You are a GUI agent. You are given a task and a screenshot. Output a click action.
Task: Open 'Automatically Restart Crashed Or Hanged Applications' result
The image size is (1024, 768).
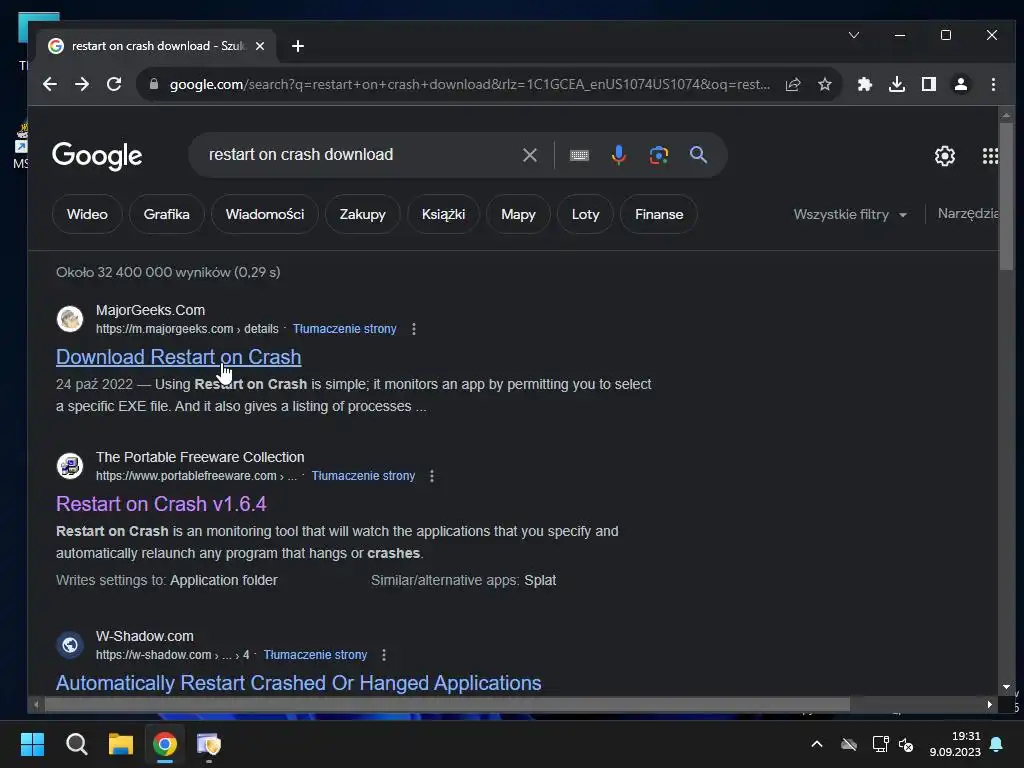tap(298, 683)
